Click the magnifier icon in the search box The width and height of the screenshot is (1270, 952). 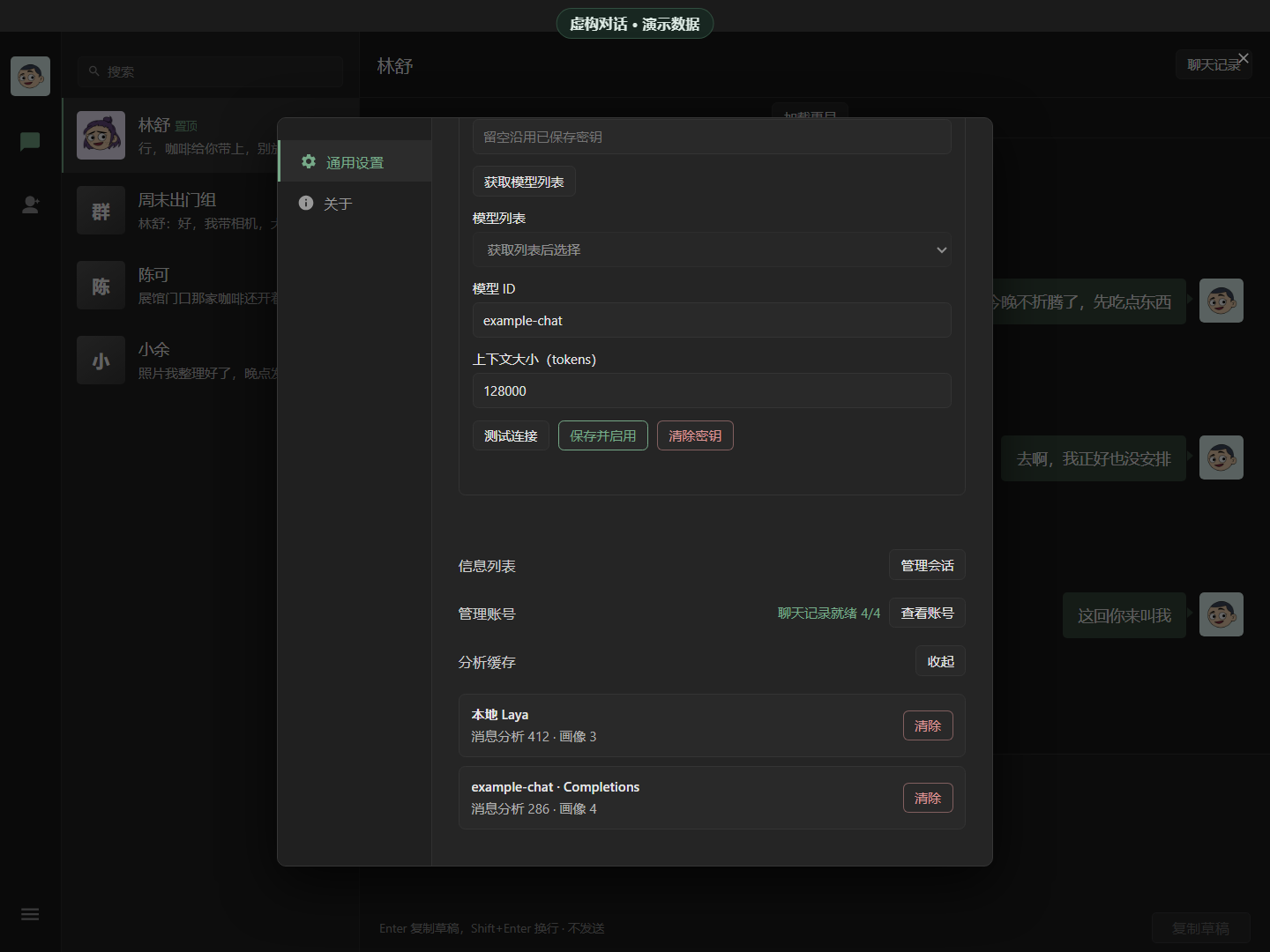pyautogui.click(x=93, y=71)
